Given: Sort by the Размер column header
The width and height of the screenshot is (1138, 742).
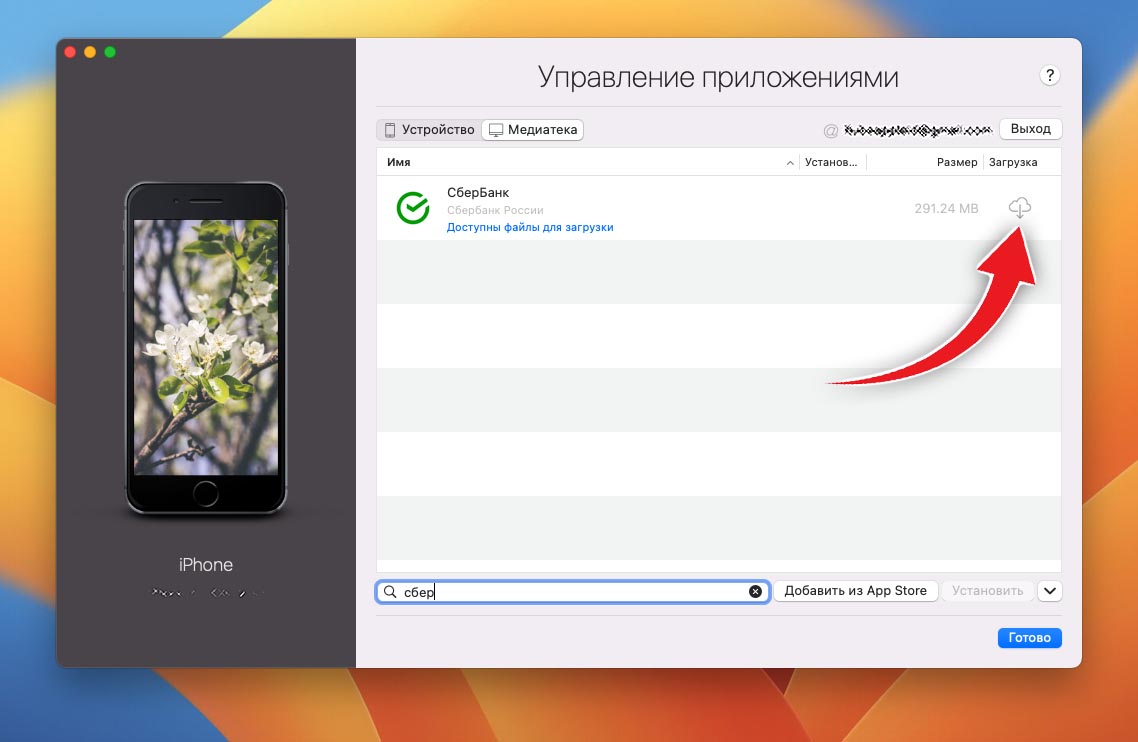Looking at the screenshot, I should [957, 162].
